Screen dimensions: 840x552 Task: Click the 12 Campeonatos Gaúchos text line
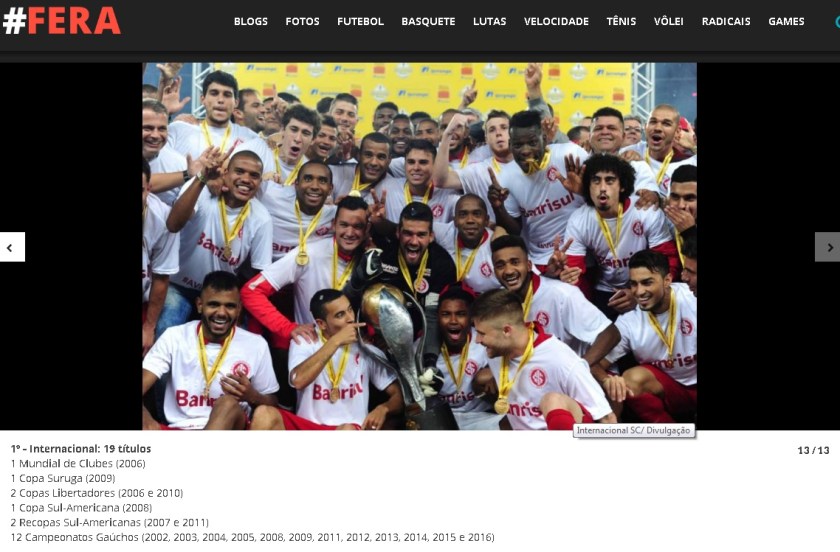tap(252, 537)
